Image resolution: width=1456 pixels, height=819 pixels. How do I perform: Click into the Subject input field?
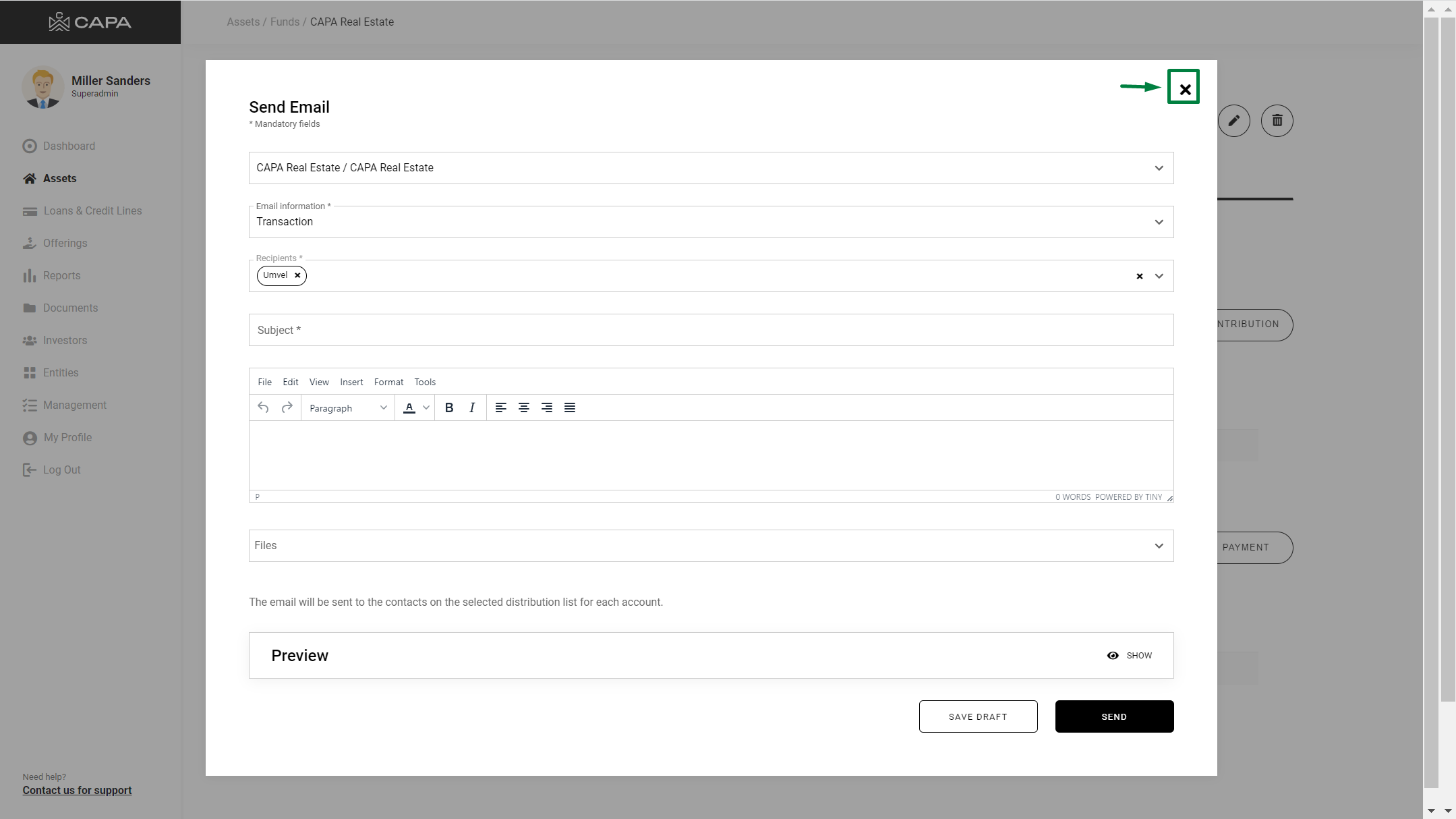coord(711,330)
